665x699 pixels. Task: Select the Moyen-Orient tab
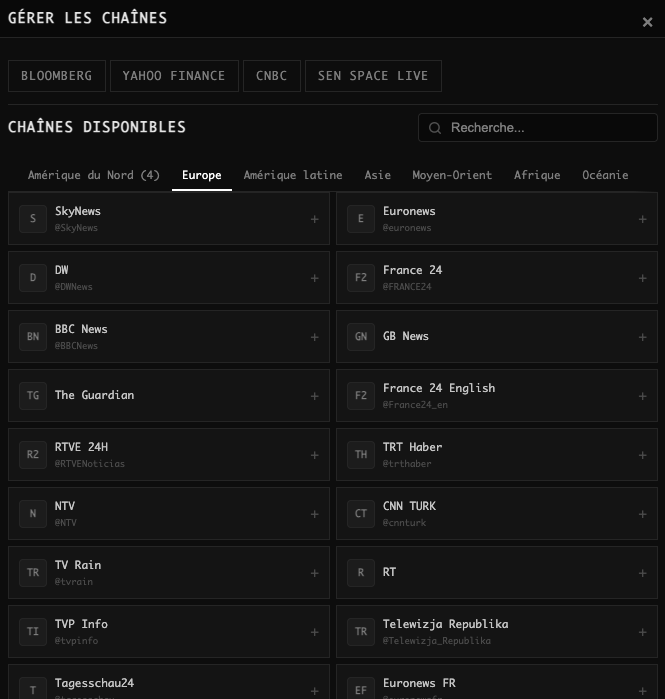tap(452, 175)
